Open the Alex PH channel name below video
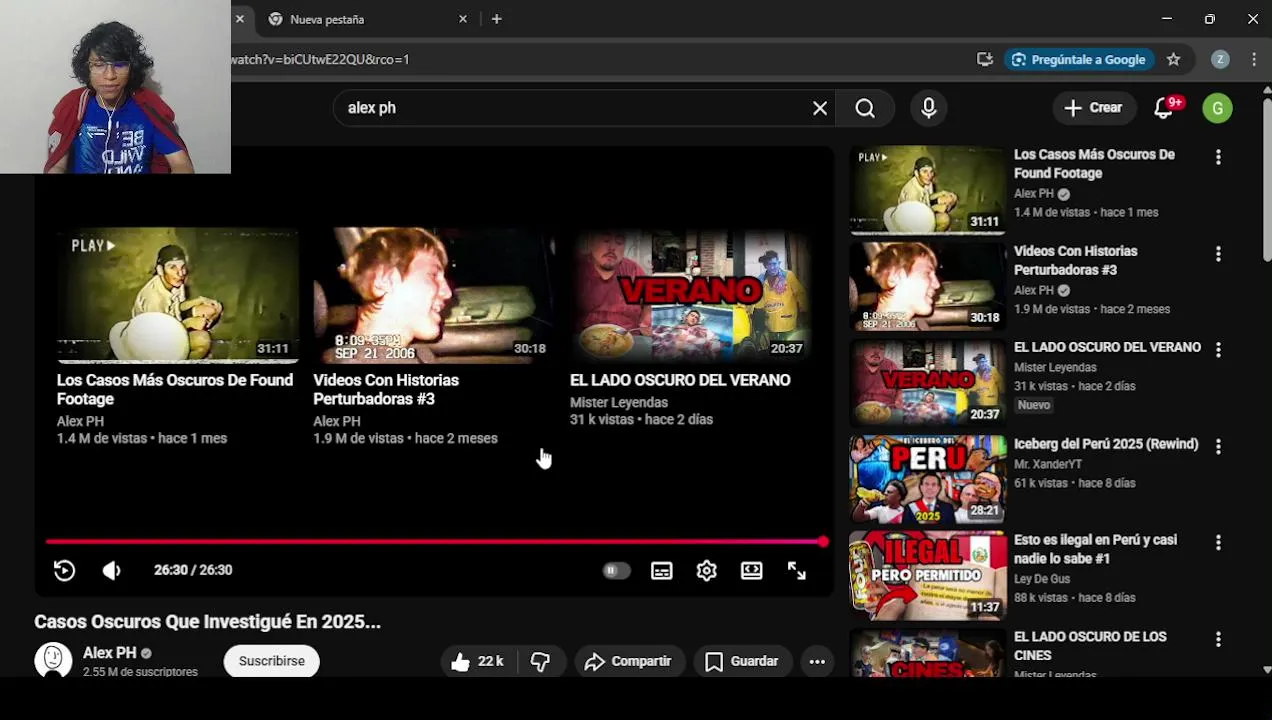 click(109, 652)
